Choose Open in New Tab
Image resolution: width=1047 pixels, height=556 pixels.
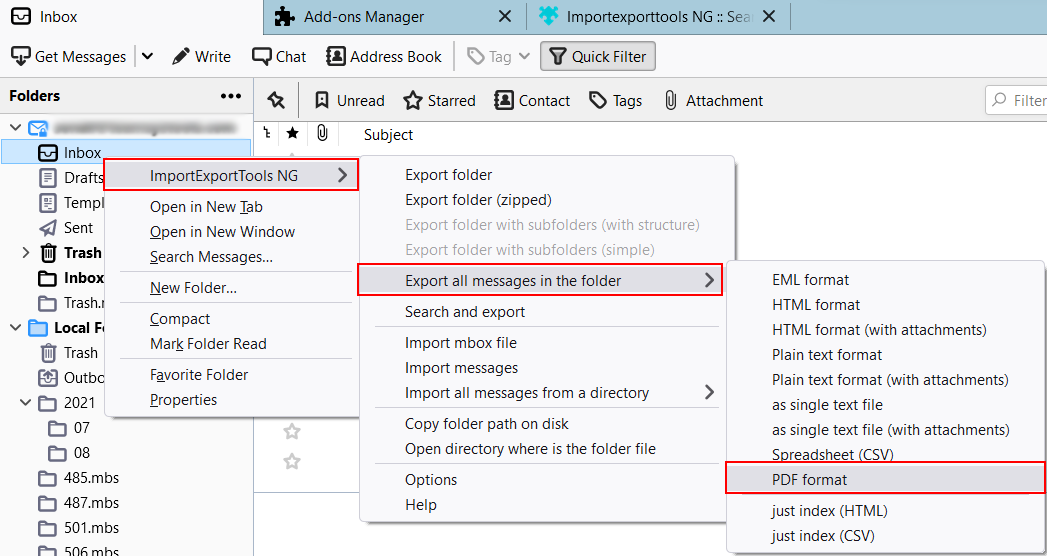tap(206, 207)
